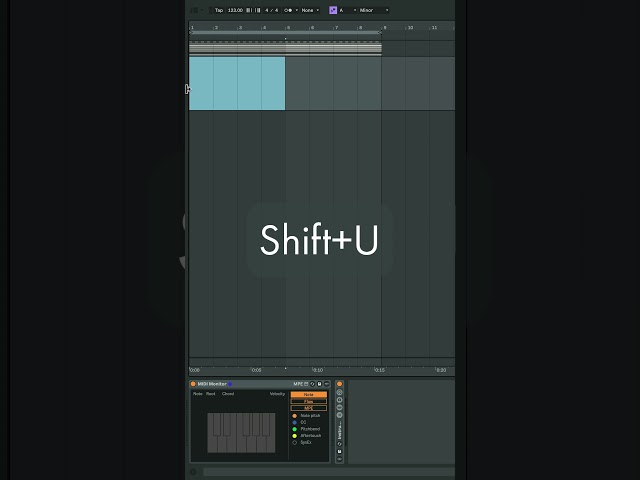Viewport: 640px width, 480px height.
Task: Click the save preset icon in MIDI Monitor header
Action: tap(319, 384)
